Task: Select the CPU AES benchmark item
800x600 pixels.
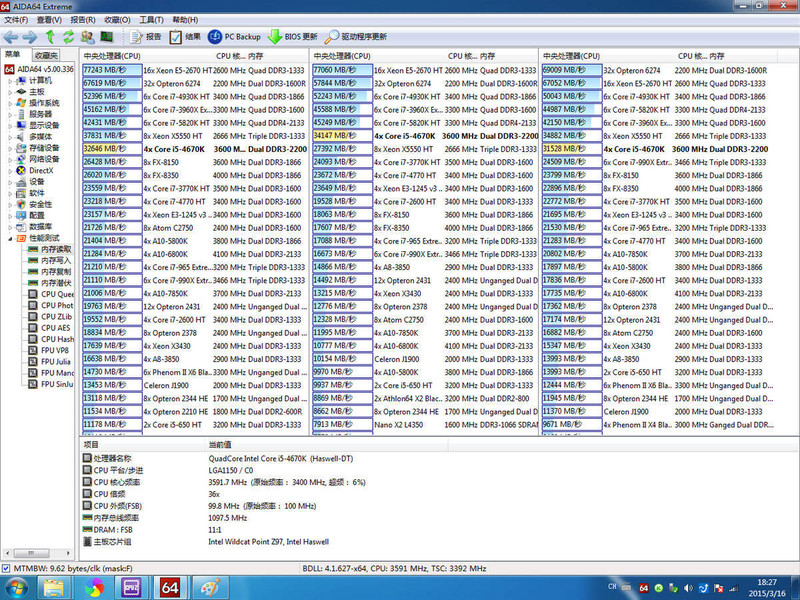Action: pos(55,327)
